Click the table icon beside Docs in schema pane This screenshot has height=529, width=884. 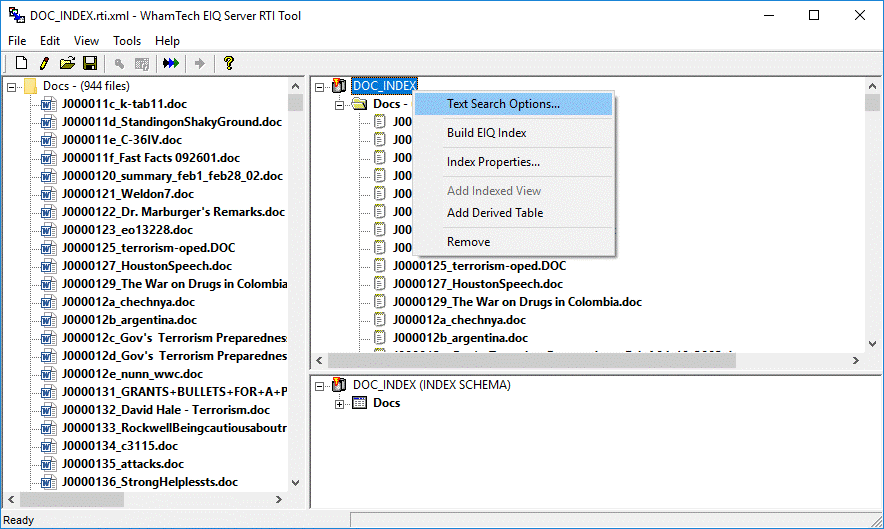coord(359,403)
